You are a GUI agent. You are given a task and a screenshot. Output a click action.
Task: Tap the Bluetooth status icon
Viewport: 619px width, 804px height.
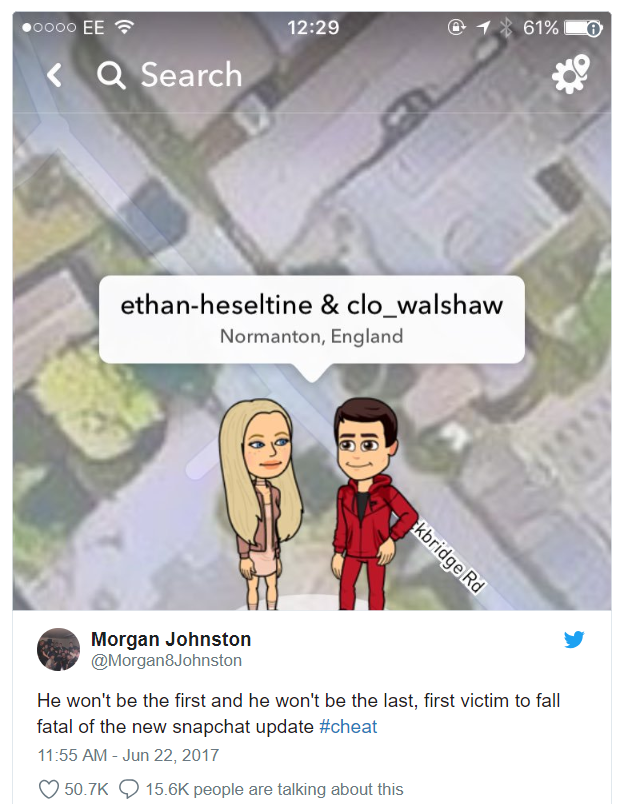click(506, 27)
